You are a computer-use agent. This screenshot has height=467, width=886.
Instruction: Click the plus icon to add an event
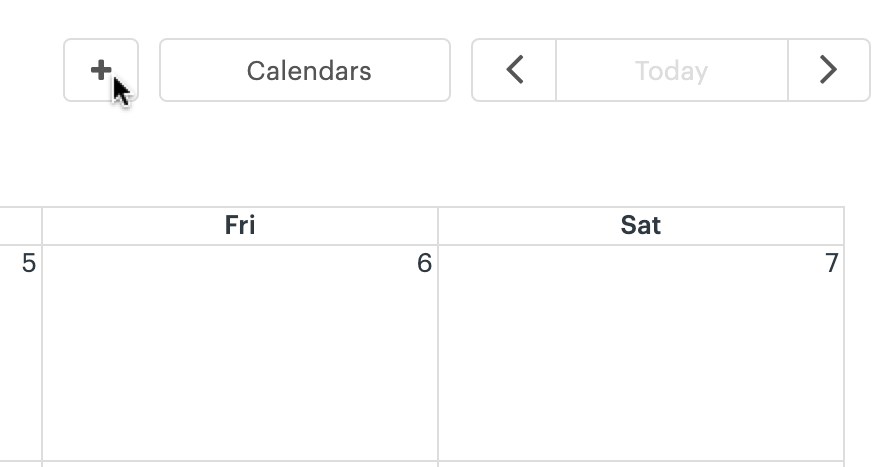pos(101,70)
